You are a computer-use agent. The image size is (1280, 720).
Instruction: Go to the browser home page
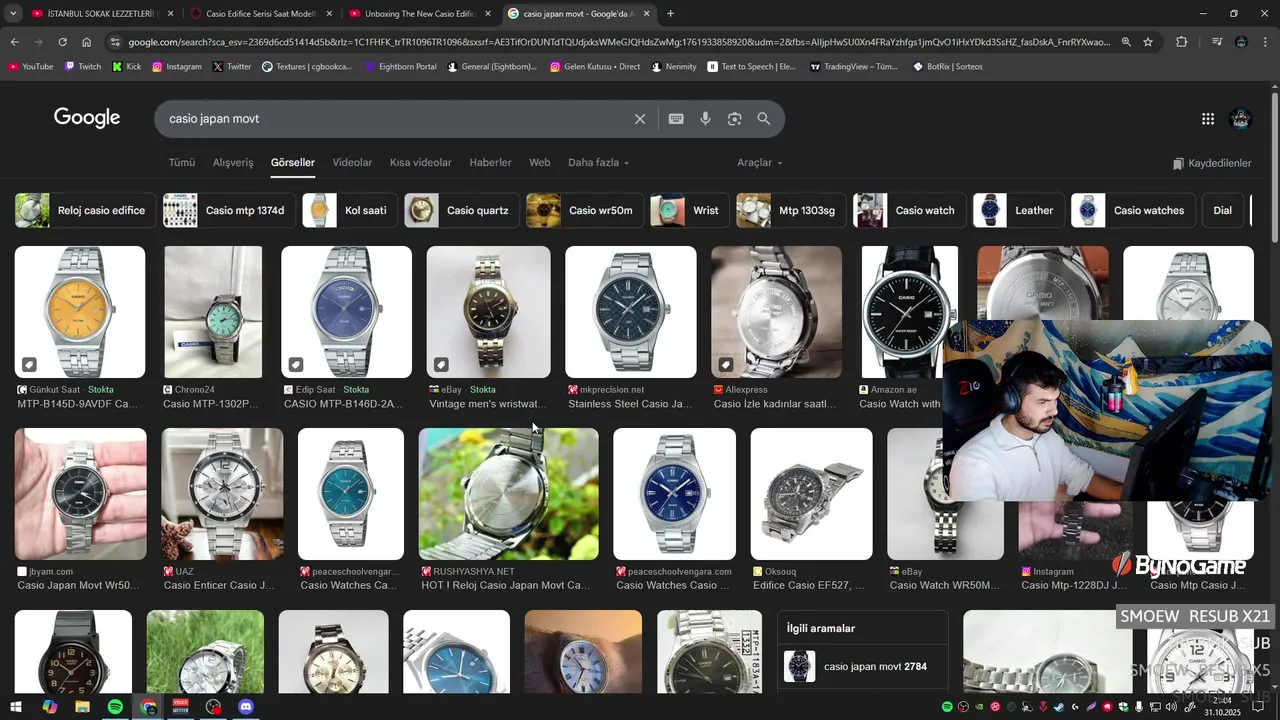[87, 42]
